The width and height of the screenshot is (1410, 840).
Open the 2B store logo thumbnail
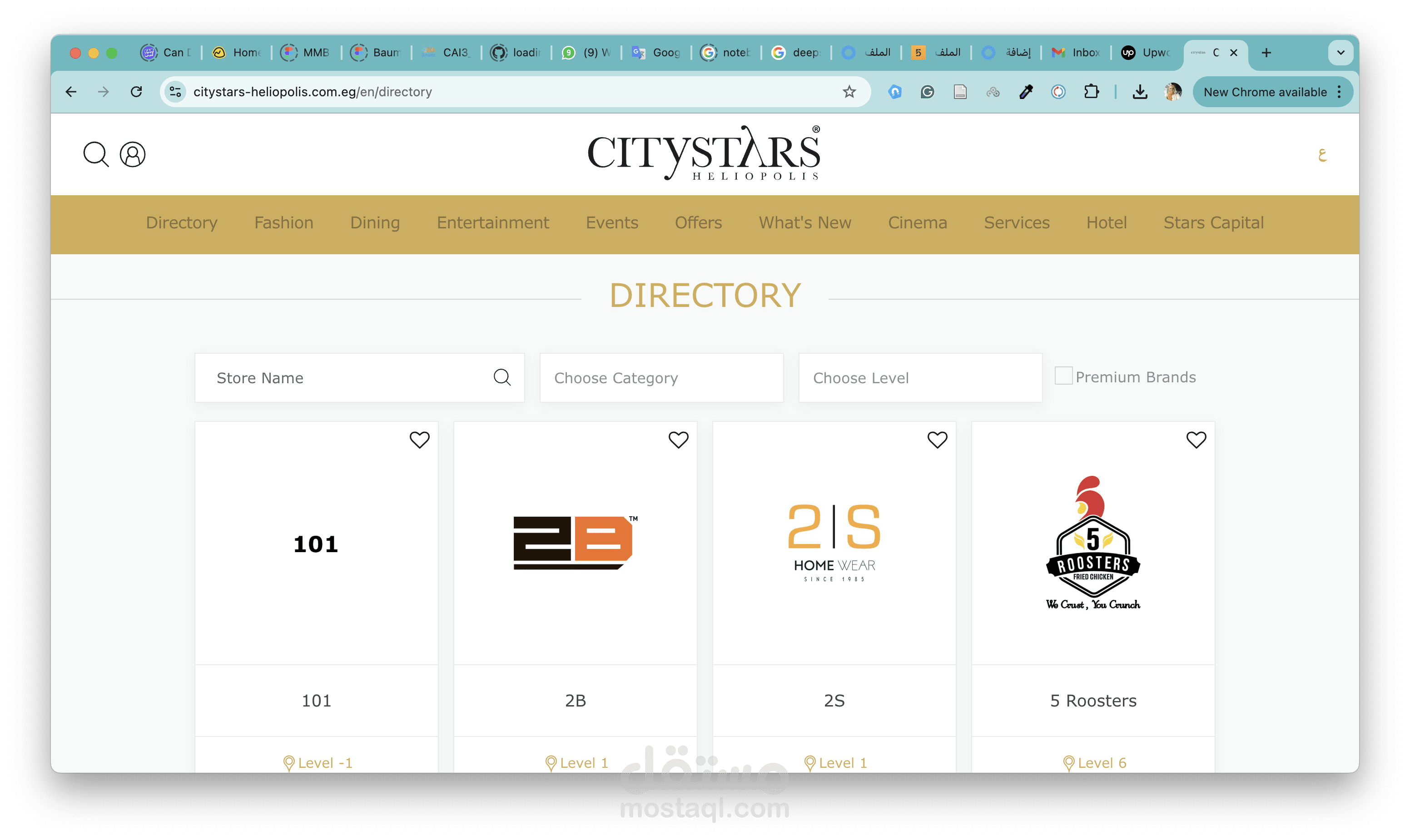[x=576, y=542]
